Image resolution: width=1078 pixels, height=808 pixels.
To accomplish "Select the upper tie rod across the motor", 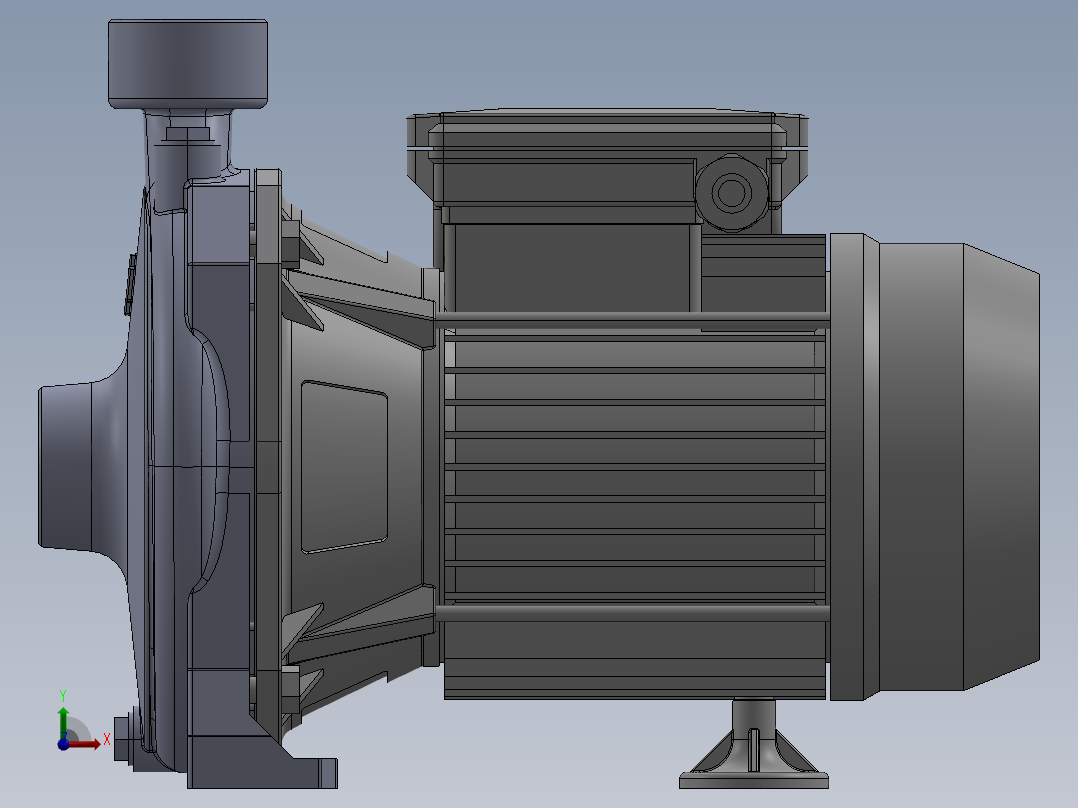I will (632, 318).
